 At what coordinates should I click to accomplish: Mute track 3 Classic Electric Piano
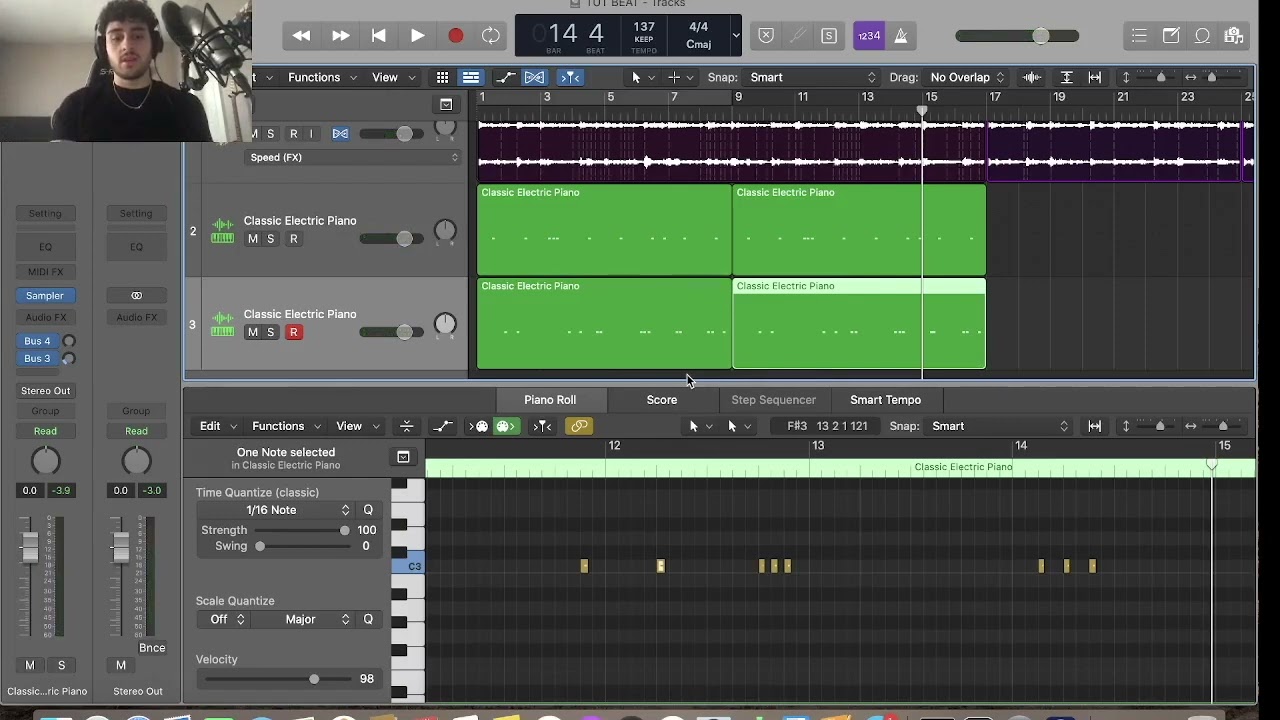click(x=253, y=332)
